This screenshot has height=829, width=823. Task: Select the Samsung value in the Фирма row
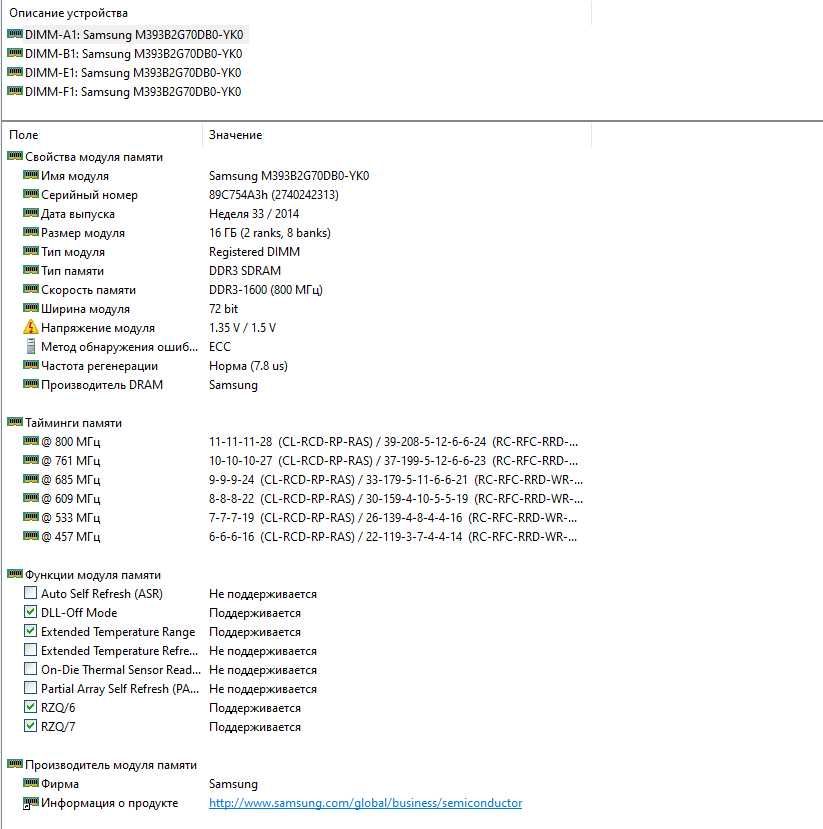233,784
